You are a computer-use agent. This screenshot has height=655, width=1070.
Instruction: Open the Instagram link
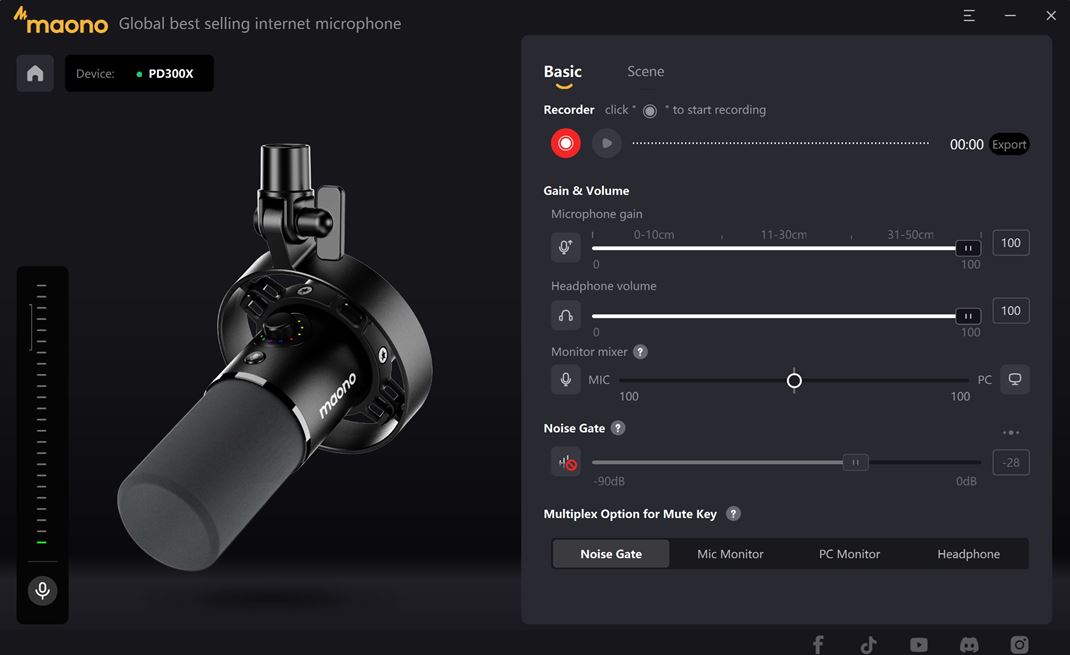(1020, 645)
